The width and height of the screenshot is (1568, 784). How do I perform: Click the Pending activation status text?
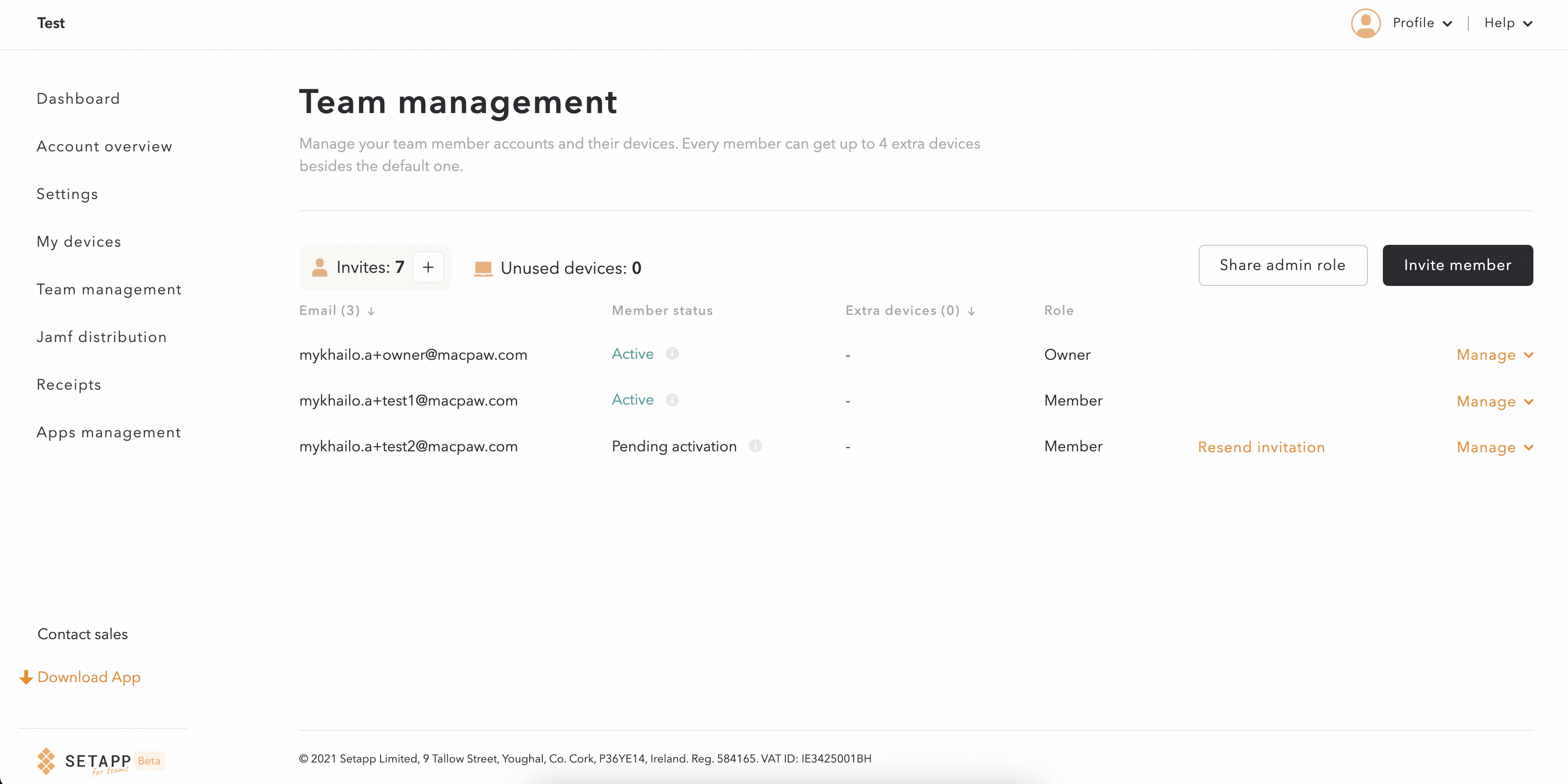pos(675,447)
